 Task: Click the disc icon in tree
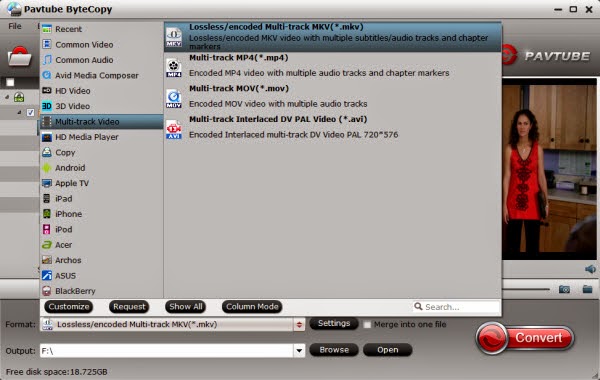click(19, 97)
